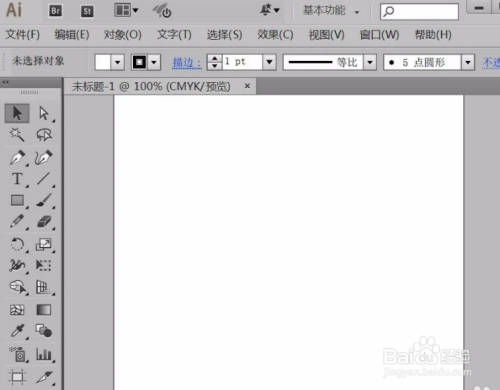This screenshot has width=500, height=390.
Task: Select the Shape Builder tool
Action: [x=17, y=287]
